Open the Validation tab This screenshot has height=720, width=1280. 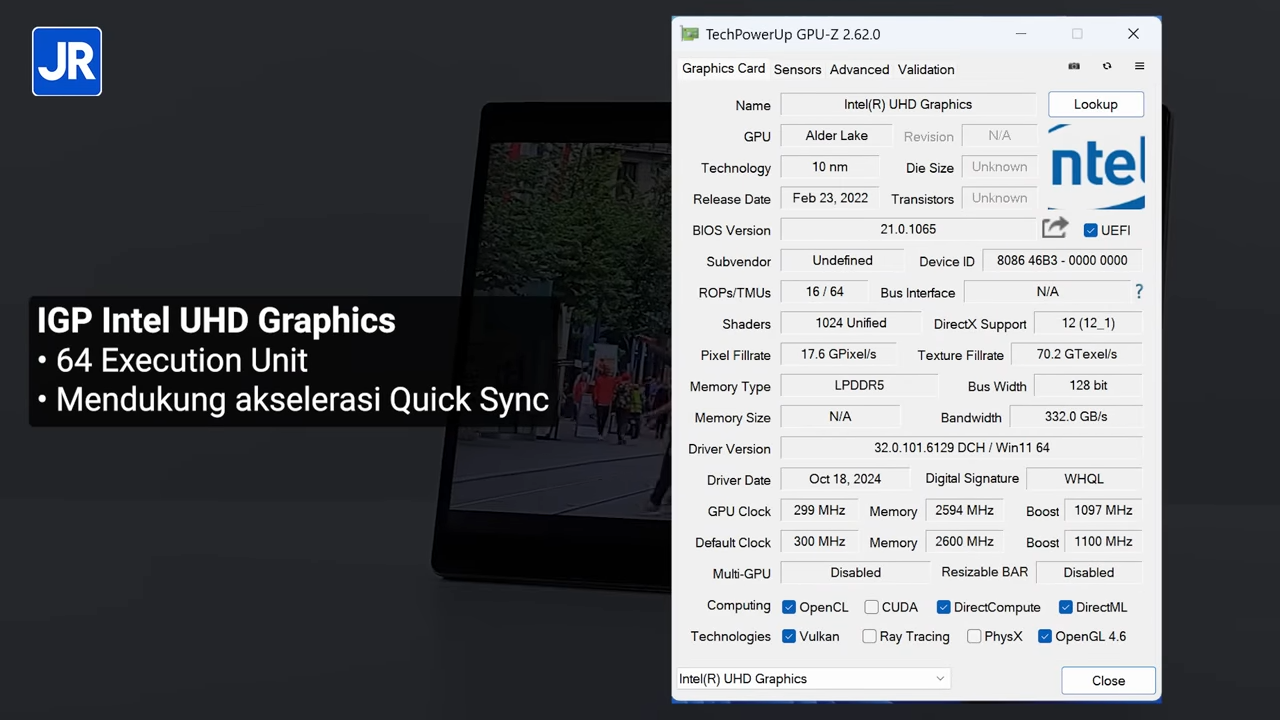pos(926,69)
